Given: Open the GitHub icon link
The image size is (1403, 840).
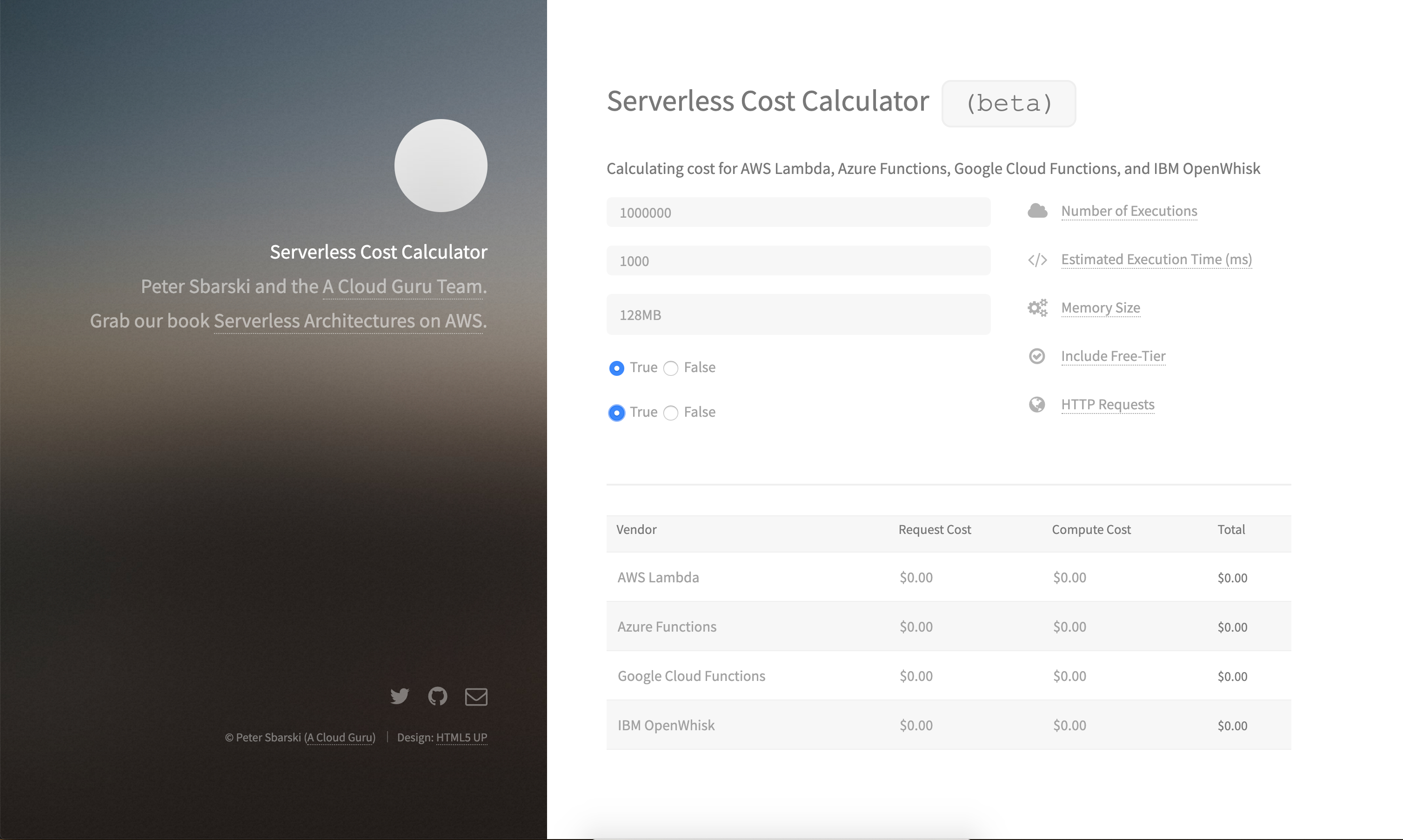Looking at the screenshot, I should [437, 696].
